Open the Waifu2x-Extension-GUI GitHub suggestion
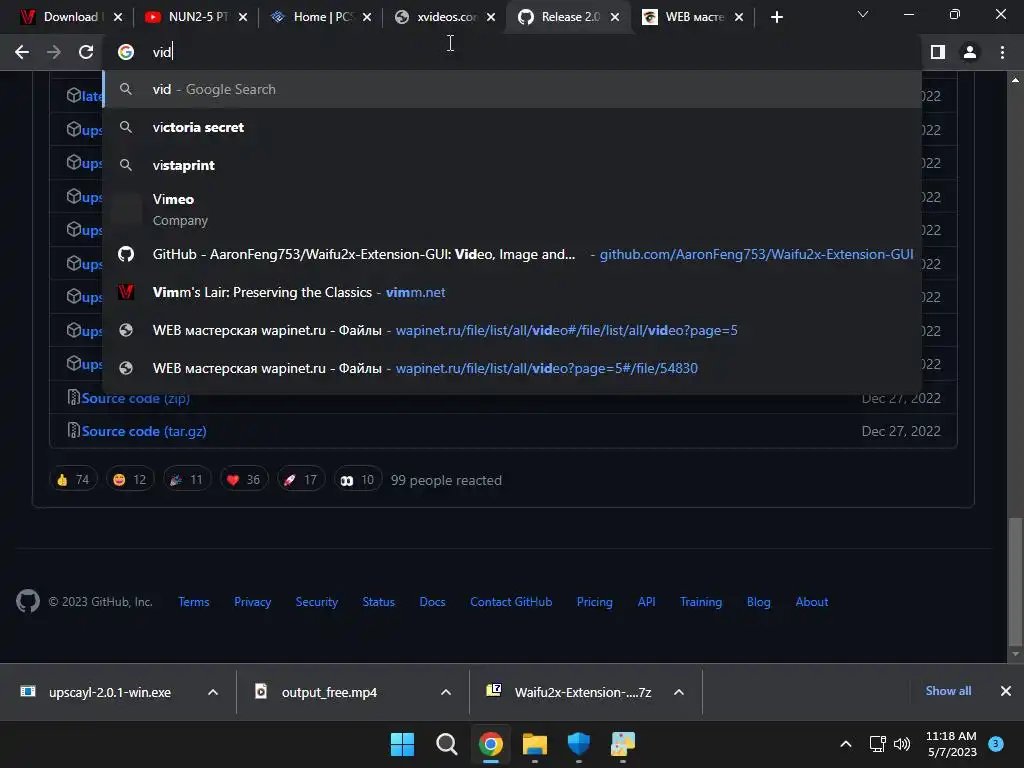 coord(513,255)
